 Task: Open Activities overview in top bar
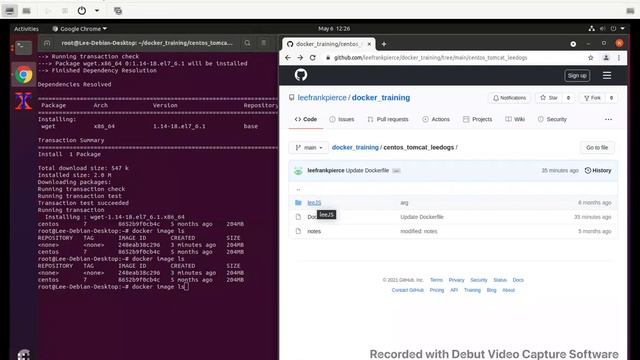[x=26, y=29]
